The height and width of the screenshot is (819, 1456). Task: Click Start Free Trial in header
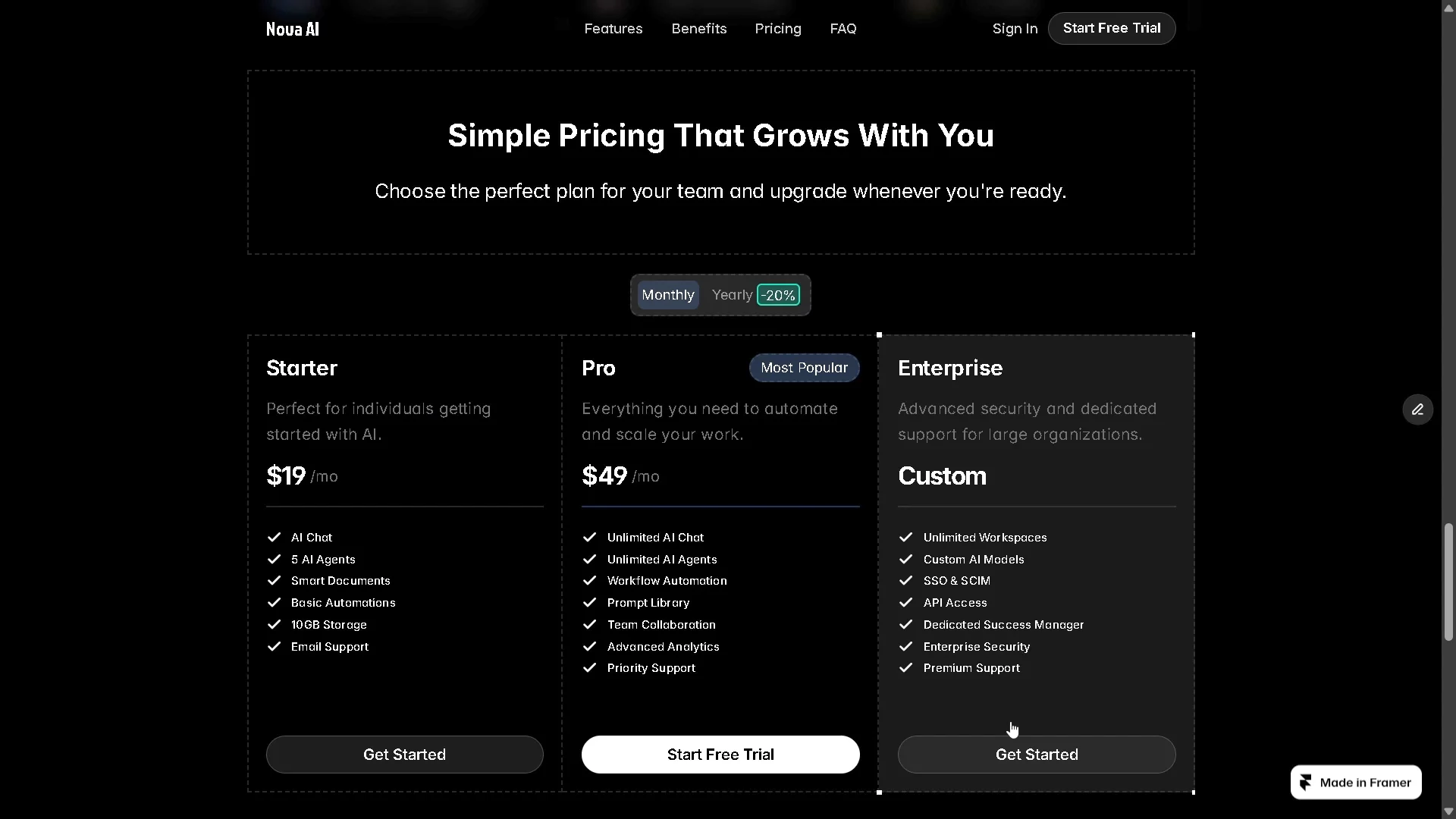(x=1111, y=28)
